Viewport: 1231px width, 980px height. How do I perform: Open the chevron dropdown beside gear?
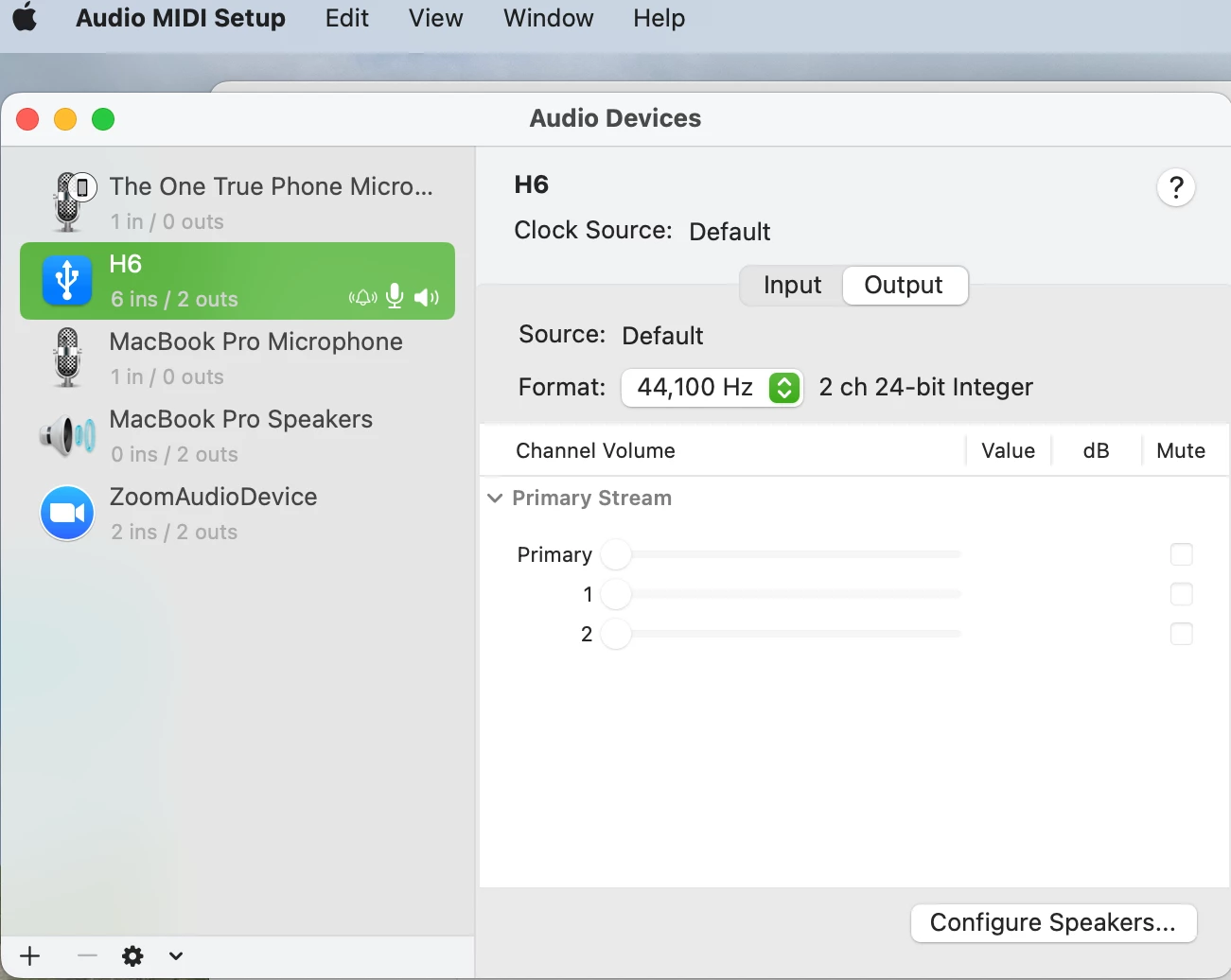(176, 955)
